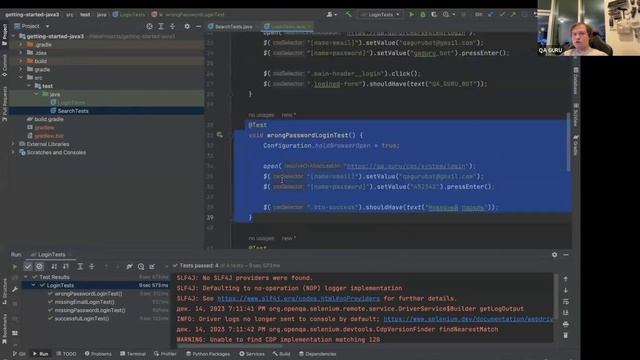Select successfulLoginTest() in test results
The width and height of the screenshot is (640, 360).
pyautogui.click(x=82, y=318)
